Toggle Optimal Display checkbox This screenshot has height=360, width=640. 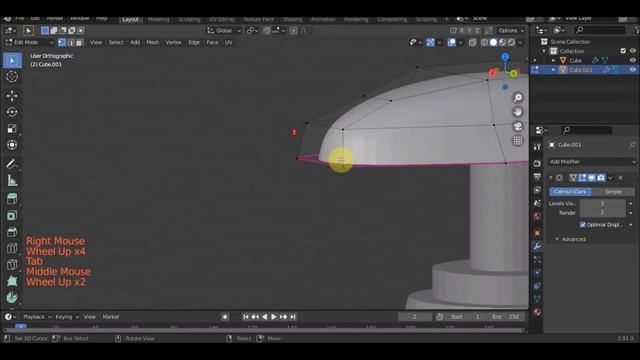pyautogui.click(x=583, y=224)
